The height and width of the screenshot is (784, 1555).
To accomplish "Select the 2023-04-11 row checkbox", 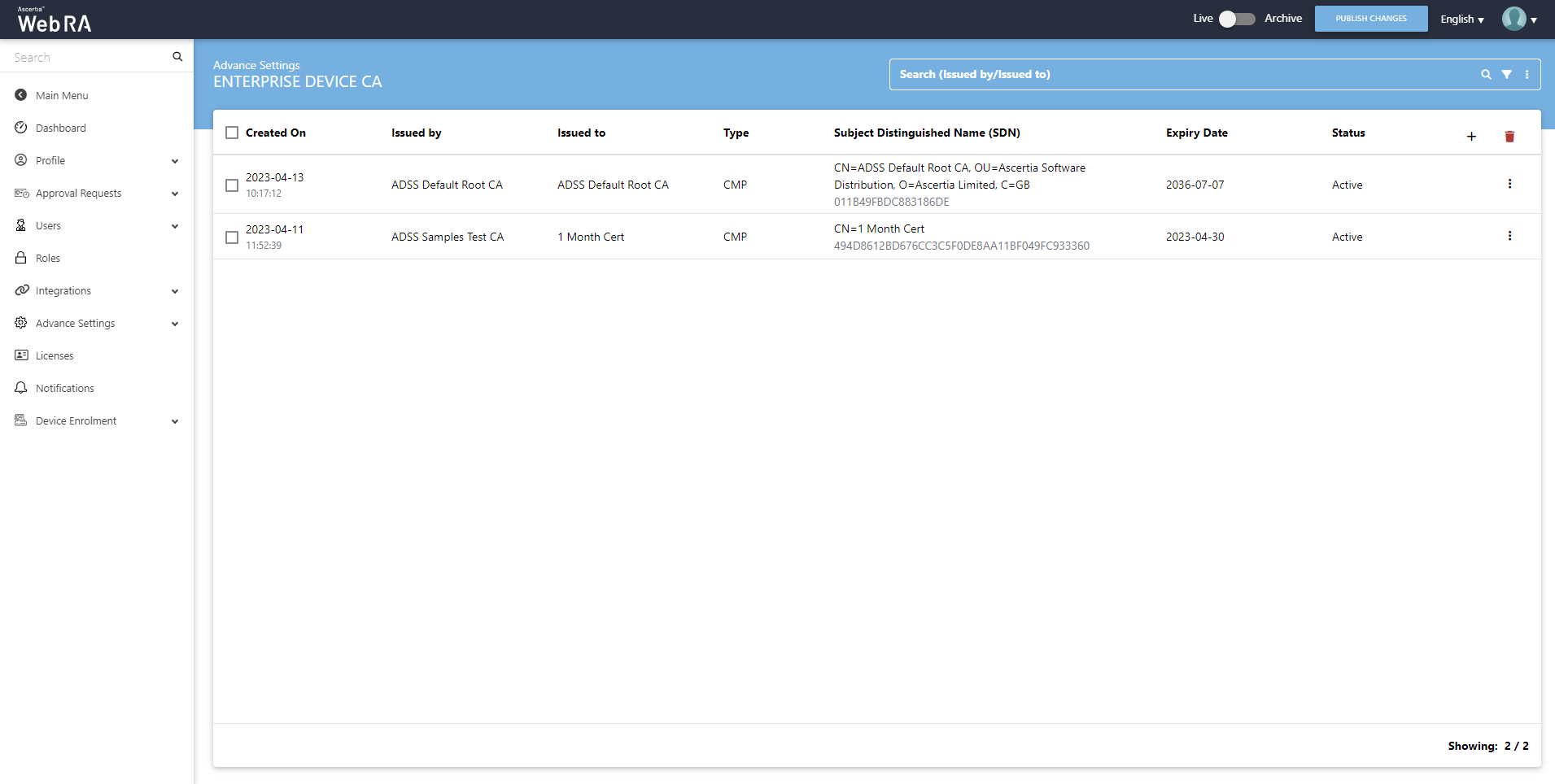I will 232,237.
